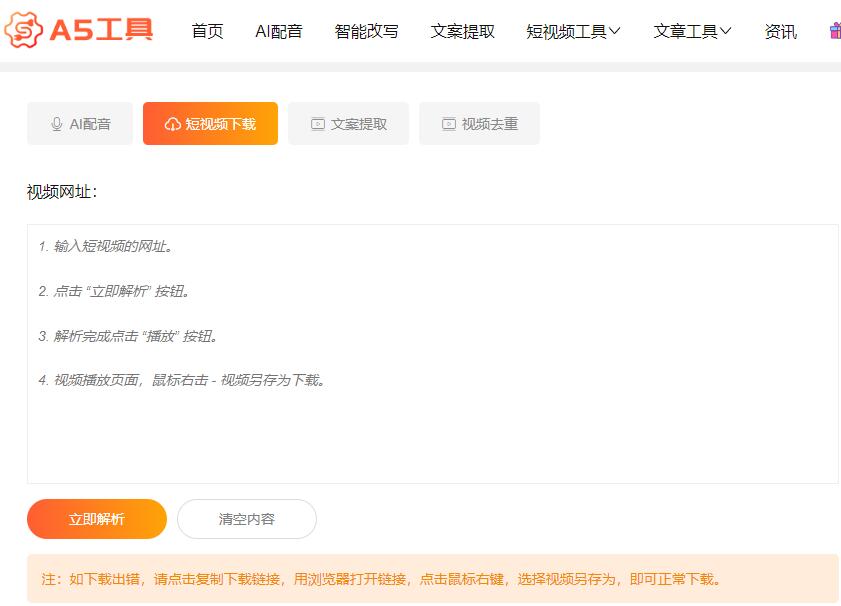Open 文案提取 in the top navigation
The image size is (841, 606).
pos(462,31)
